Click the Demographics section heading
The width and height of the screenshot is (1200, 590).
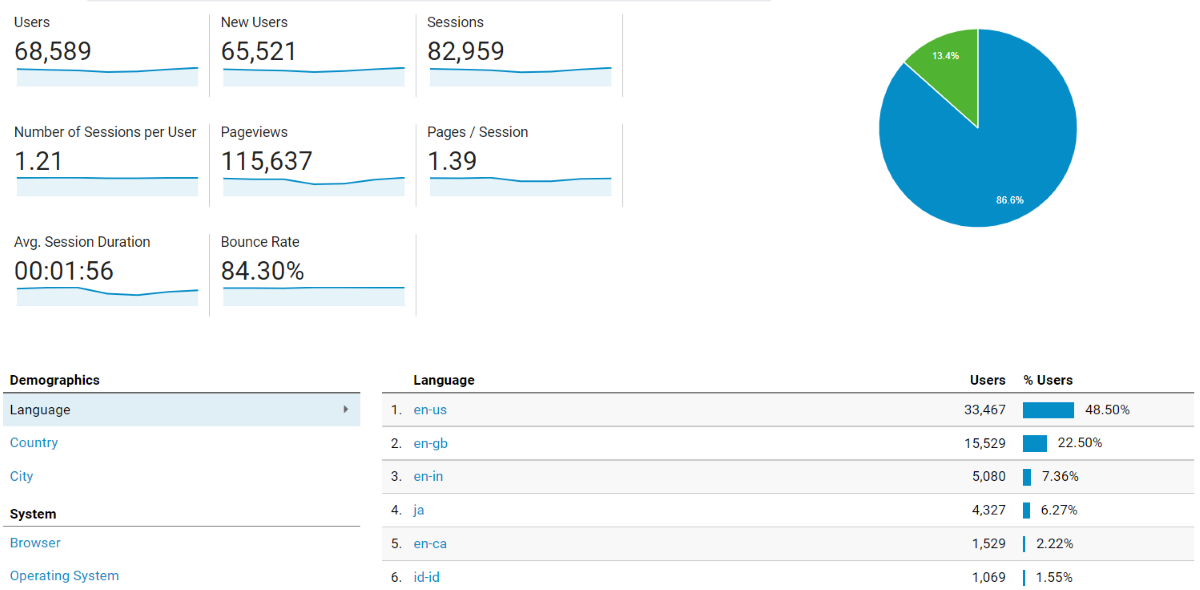tap(55, 380)
